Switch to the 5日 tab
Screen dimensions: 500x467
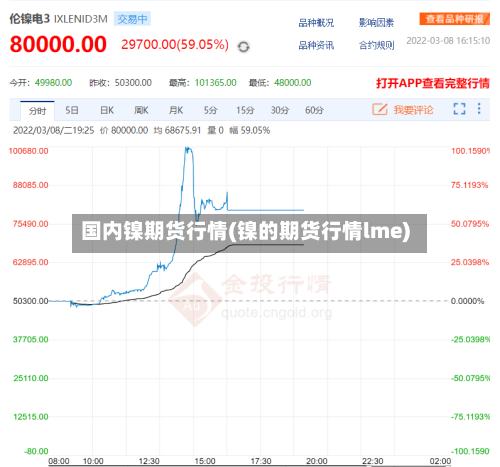(72, 110)
